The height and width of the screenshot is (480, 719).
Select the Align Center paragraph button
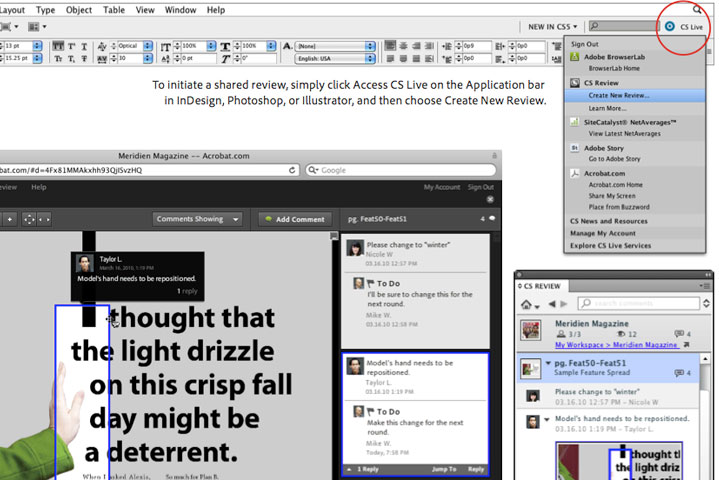point(404,45)
